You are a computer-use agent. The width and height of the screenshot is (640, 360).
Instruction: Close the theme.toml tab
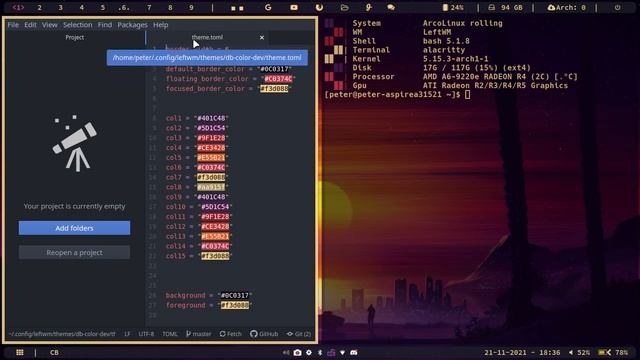coord(262,38)
